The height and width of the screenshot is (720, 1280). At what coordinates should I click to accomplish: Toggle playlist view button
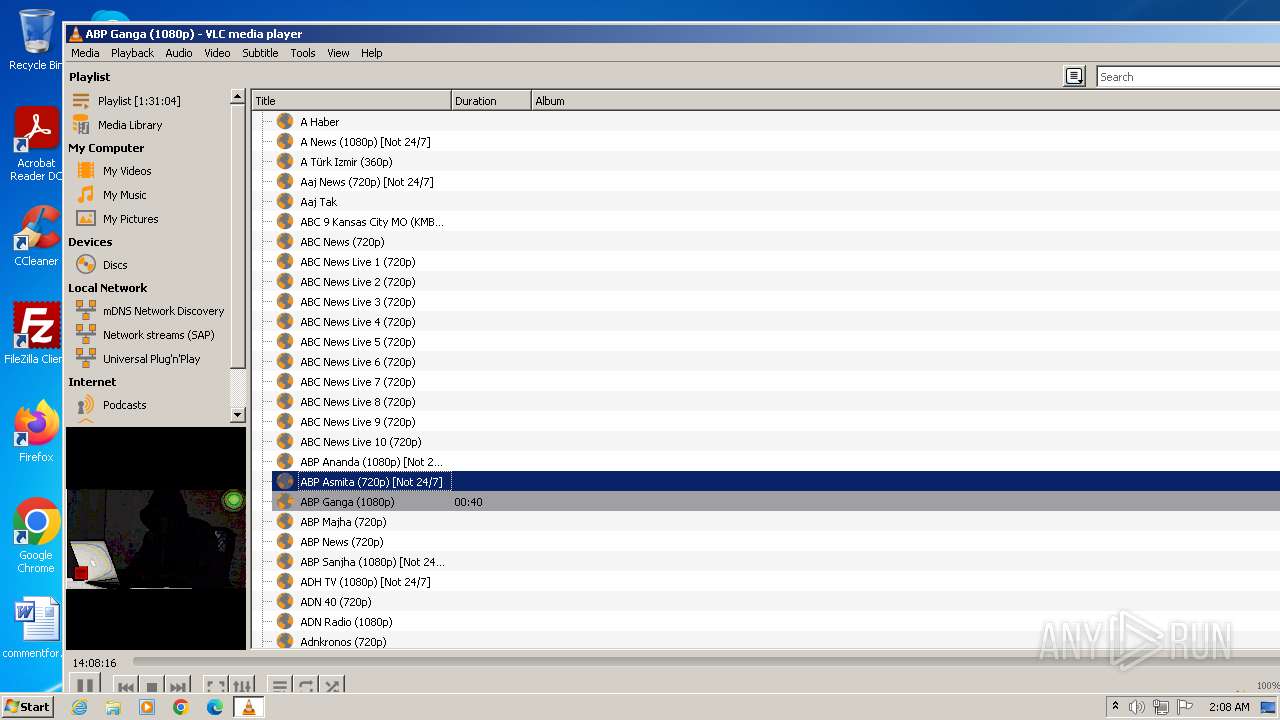(x=280, y=686)
